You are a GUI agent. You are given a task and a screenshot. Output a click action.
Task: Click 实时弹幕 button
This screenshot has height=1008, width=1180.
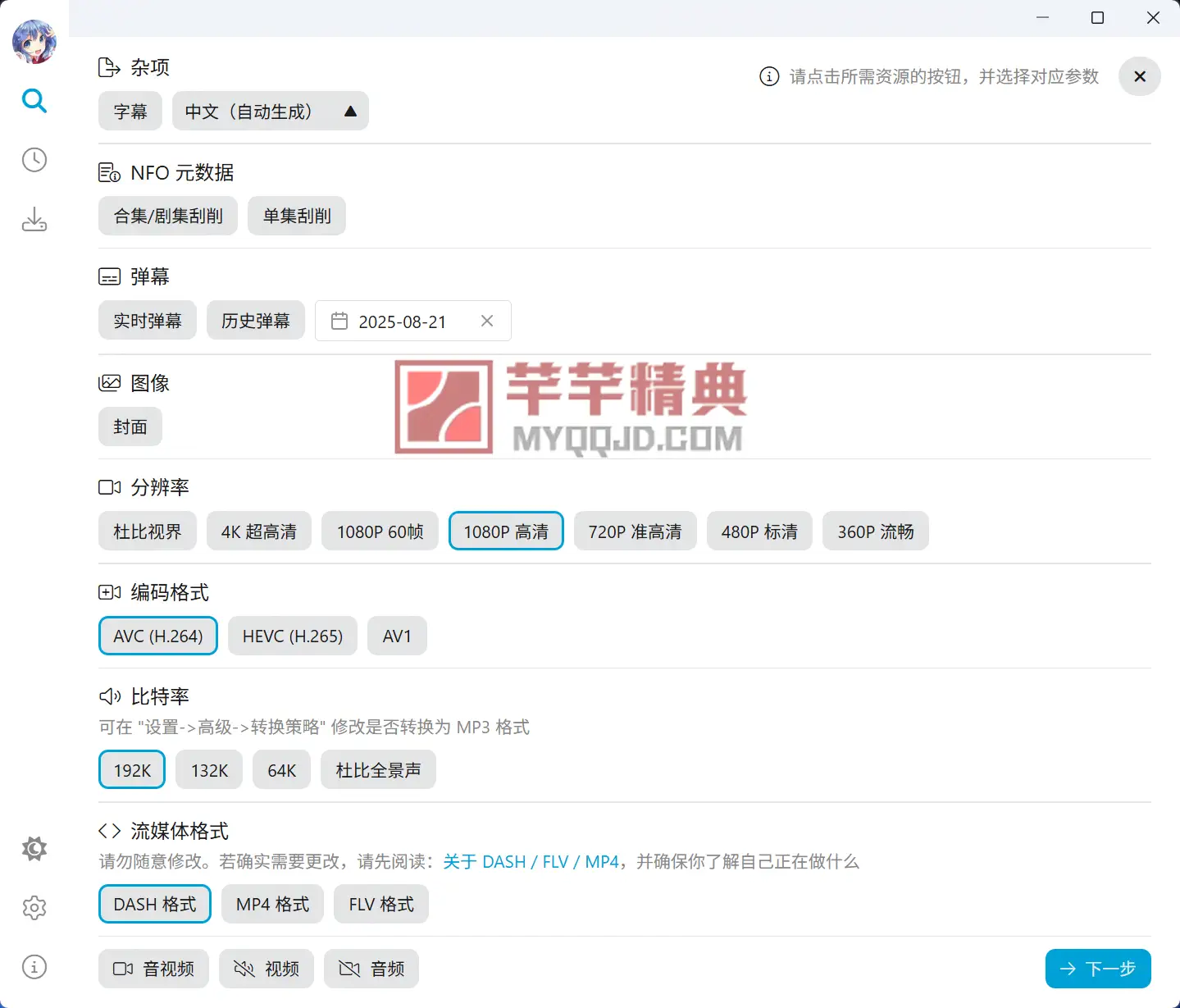tap(148, 320)
